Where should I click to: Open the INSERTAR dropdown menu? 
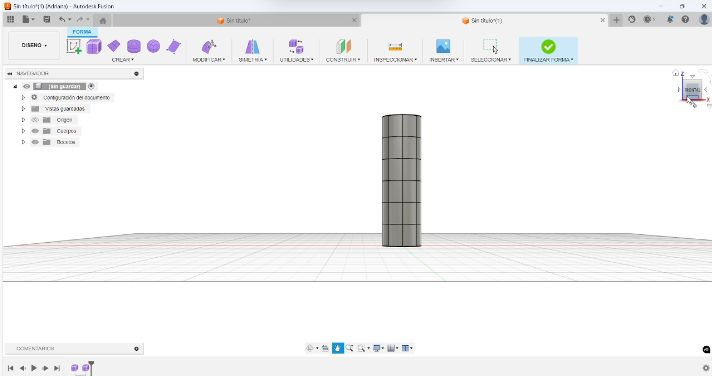click(444, 60)
